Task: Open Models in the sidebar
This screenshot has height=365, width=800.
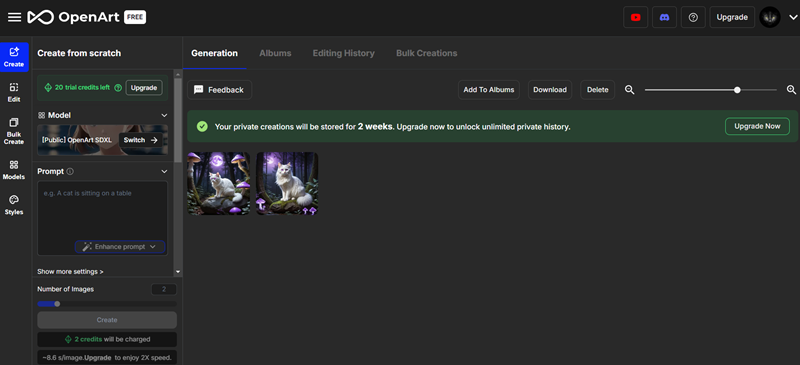Action: click(14, 170)
